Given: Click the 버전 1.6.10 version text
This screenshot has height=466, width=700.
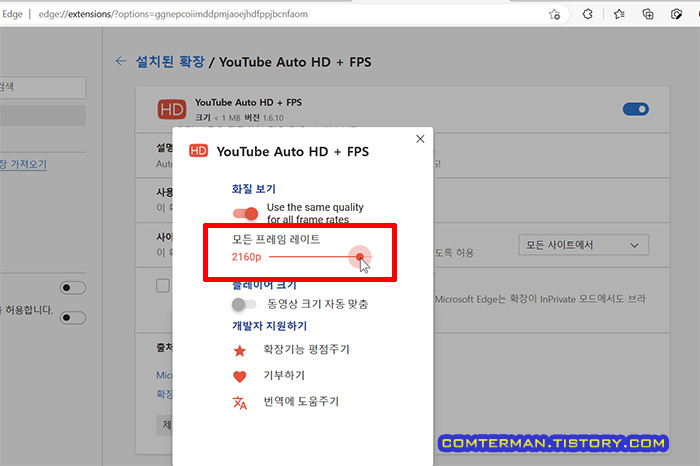Looking at the screenshot, I should coord(264,118).
